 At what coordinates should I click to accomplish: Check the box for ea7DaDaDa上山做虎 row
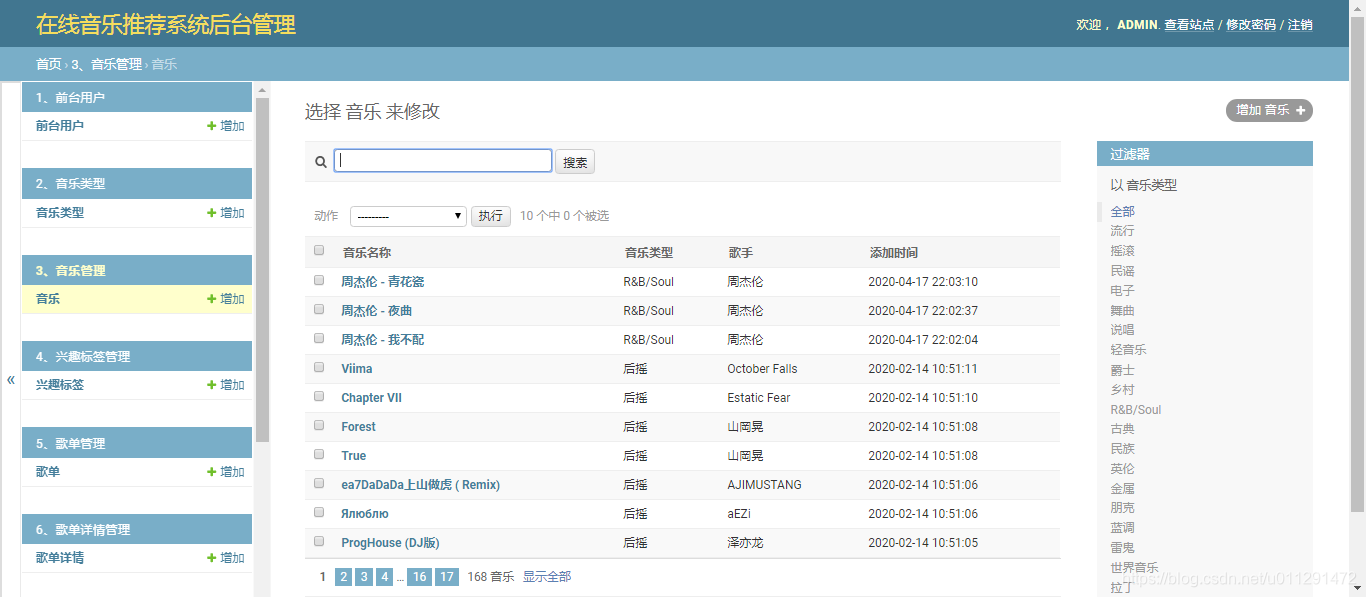319,483
